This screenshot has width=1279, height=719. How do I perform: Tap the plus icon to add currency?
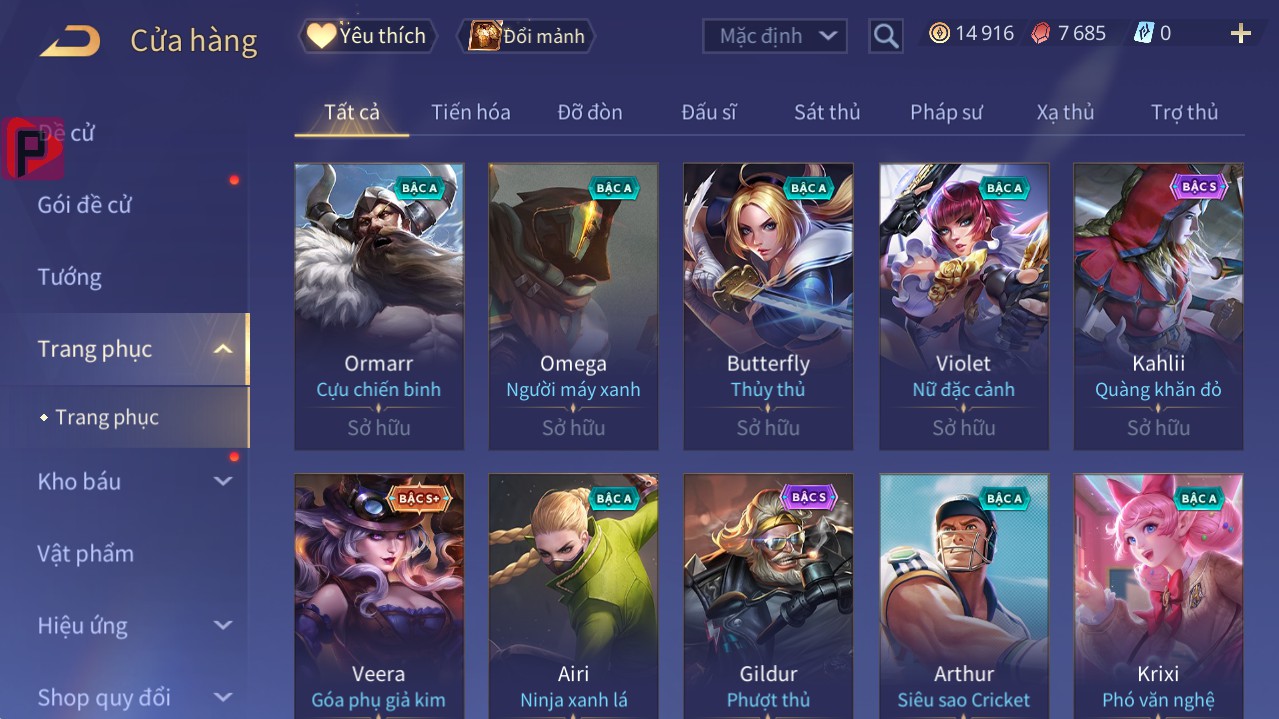[x=1241, y=34]
